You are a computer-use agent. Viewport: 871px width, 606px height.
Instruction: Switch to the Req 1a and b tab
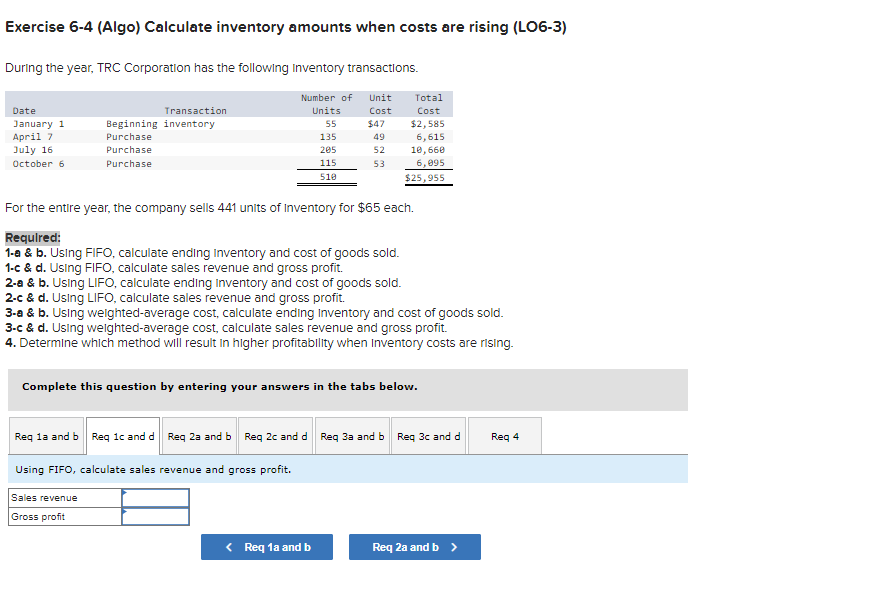44,435
